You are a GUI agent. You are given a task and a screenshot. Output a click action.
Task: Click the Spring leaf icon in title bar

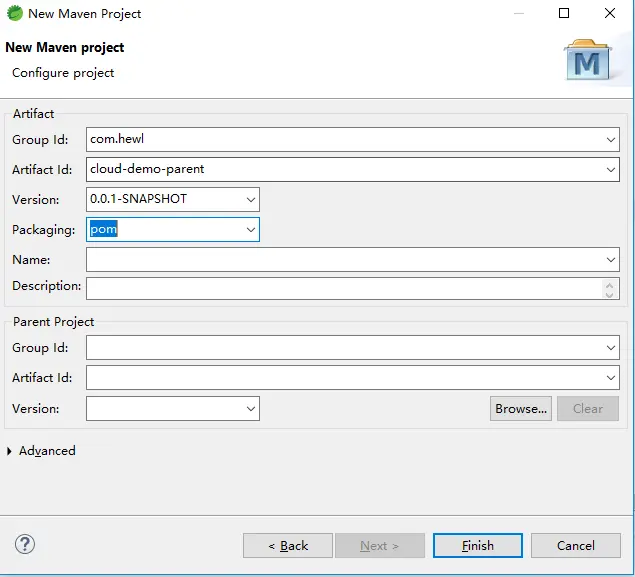[15, 13]
